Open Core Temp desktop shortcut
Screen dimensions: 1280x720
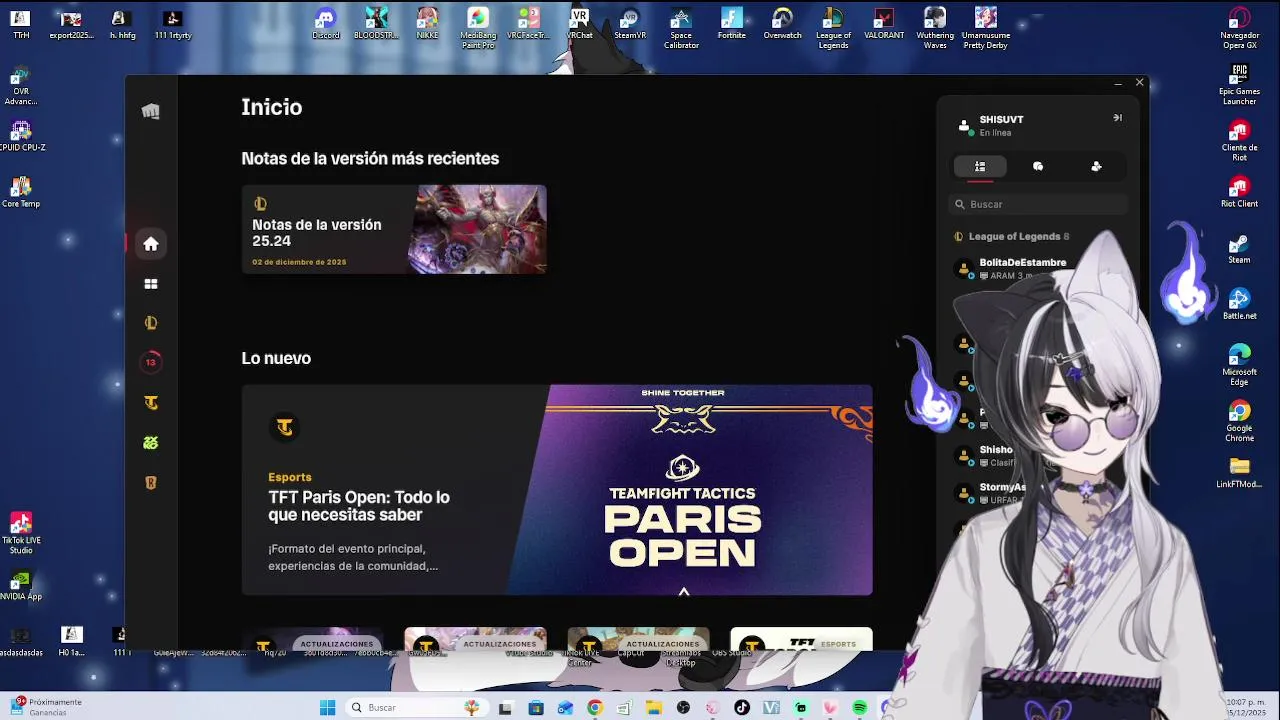(x=20, y=192)
